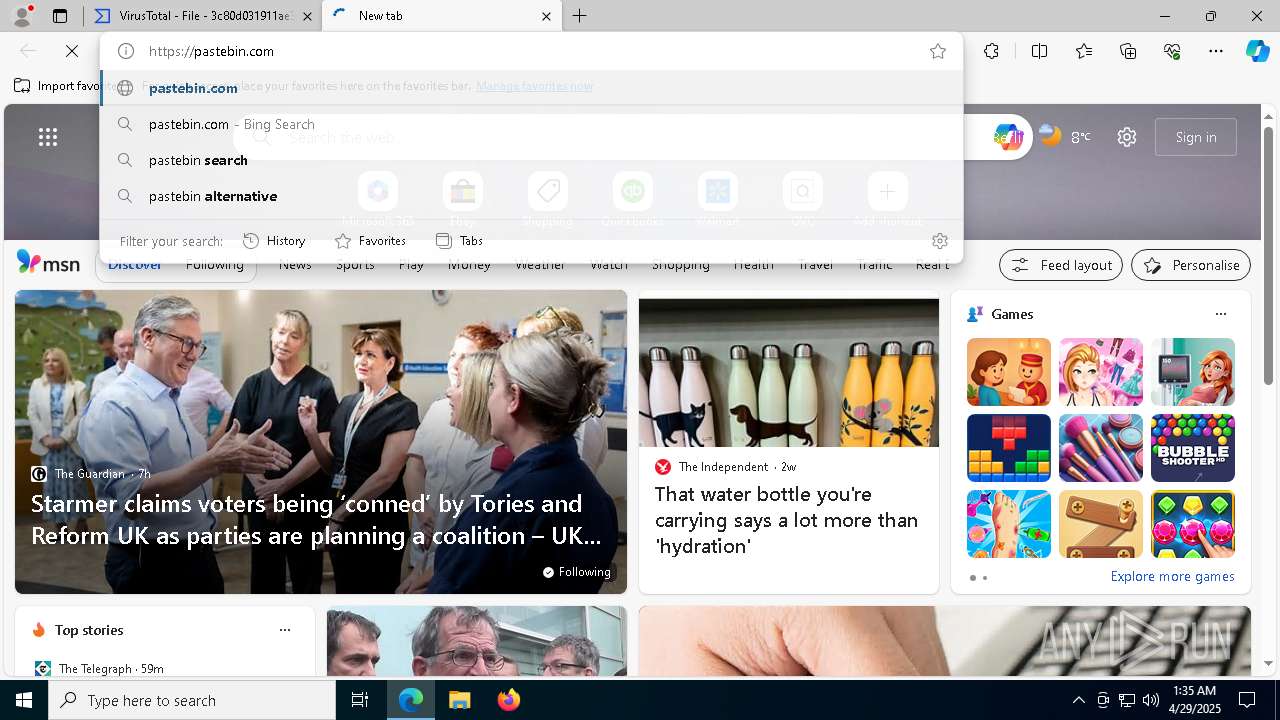The image size is (1280, 720).
Task: Open Top stories more options
Action: tap(285, 630)
